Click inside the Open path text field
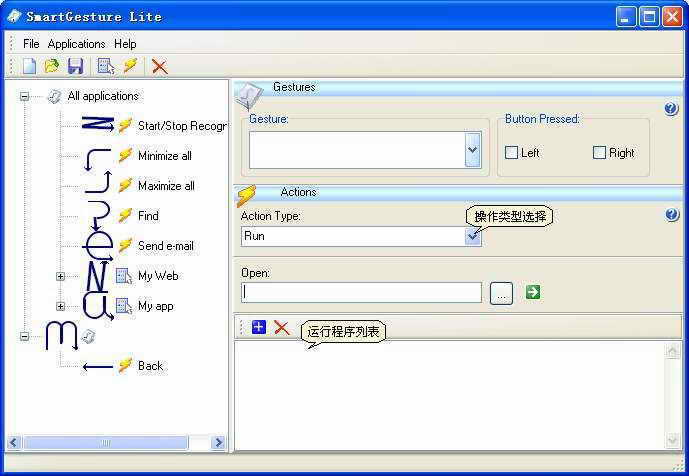The height and width of the screenshot is (476, 689). coord(361,292)
